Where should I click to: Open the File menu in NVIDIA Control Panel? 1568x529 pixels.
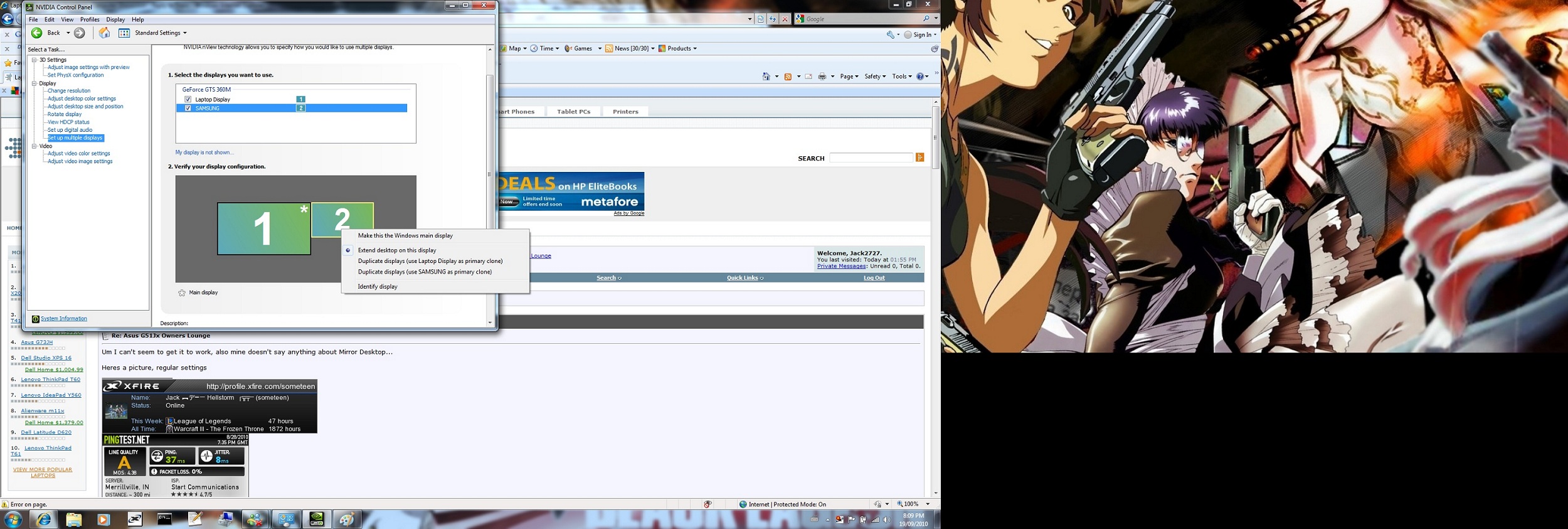(33, 19)
